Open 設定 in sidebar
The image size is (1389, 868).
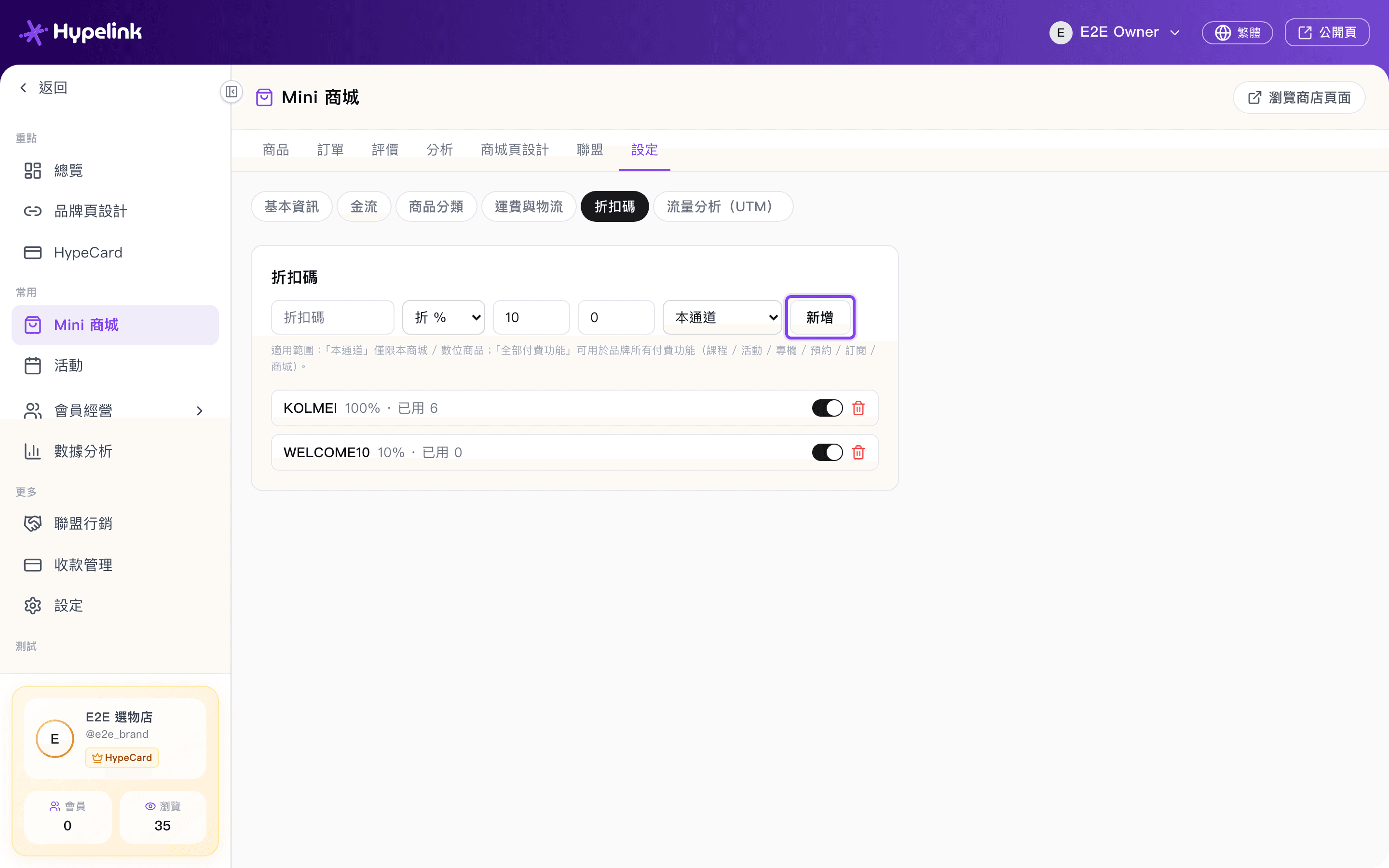(x=115, y=606)
